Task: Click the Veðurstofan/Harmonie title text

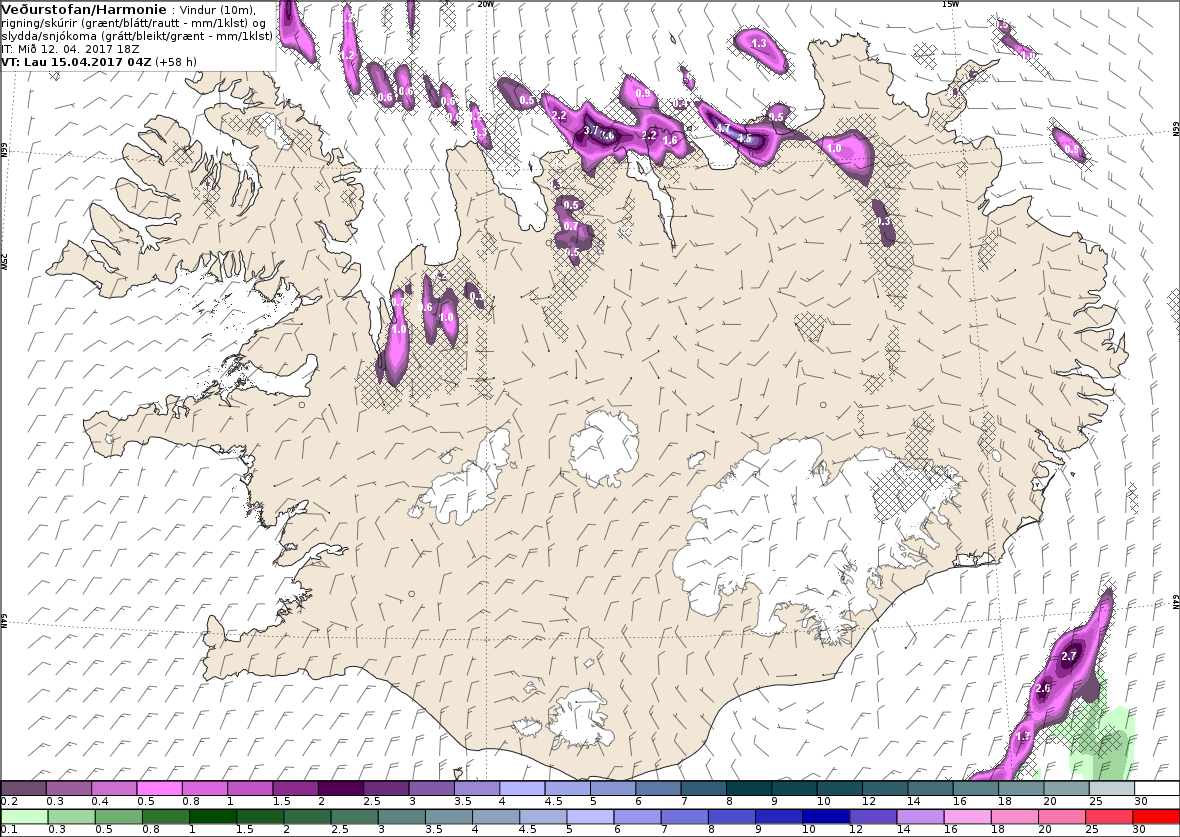Action: click(x=84, y=10)
